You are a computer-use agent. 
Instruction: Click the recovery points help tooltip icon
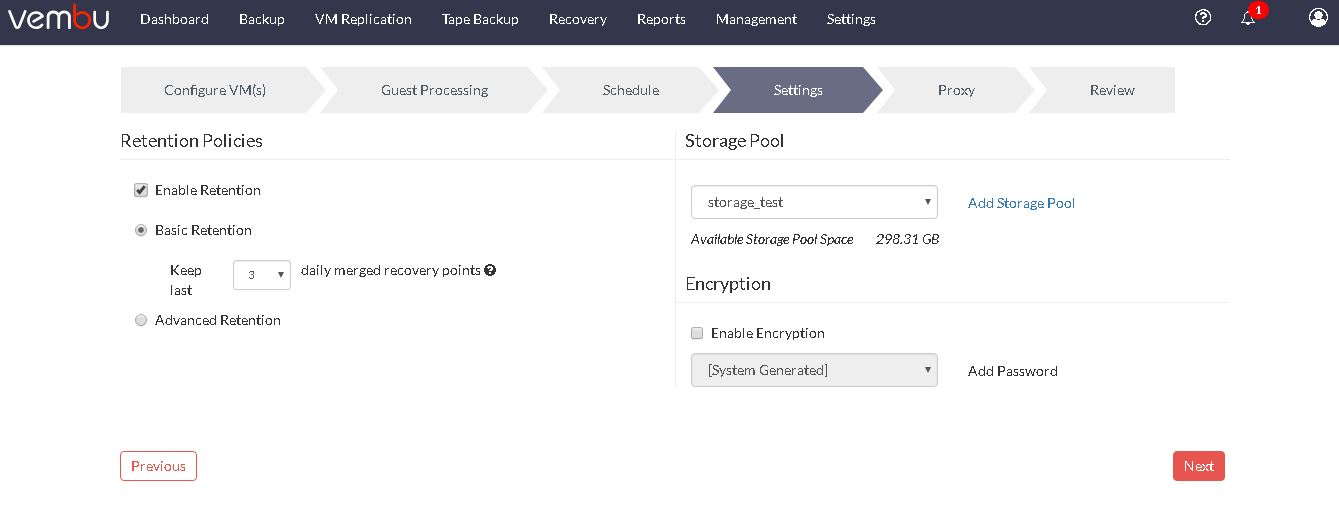[x=490, y=270]
